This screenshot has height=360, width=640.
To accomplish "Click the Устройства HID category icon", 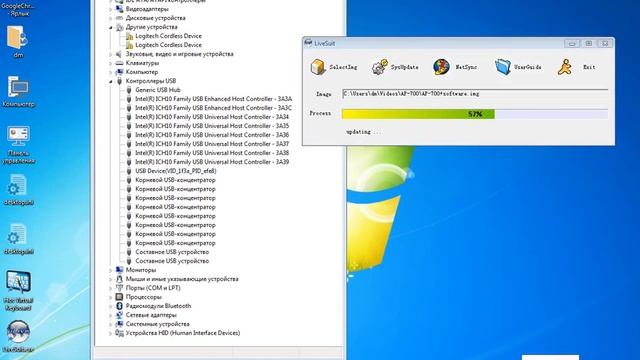I will pyautogui.click(x=119, y=333).
